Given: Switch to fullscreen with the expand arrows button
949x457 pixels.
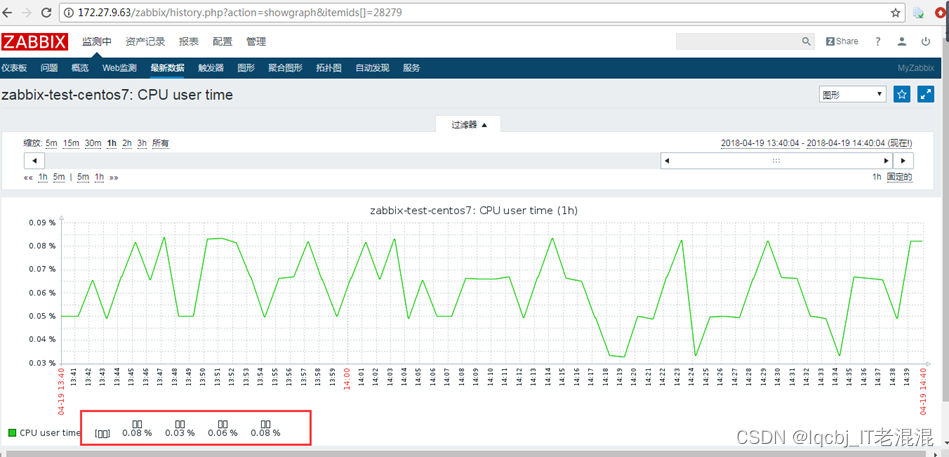Looking at the screenshot, I should [x=926, y=94].
